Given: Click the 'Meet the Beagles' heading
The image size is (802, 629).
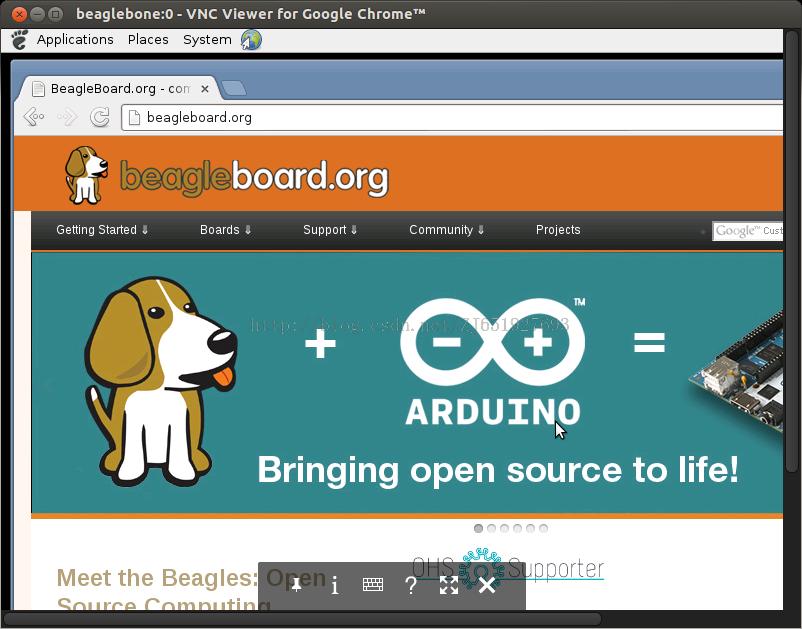Looking at the screenshot, I should (x=191, y=591).
